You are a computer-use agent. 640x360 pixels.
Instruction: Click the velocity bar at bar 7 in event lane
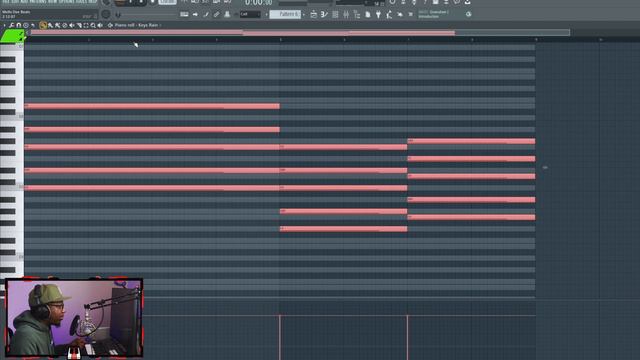(407, 337)
